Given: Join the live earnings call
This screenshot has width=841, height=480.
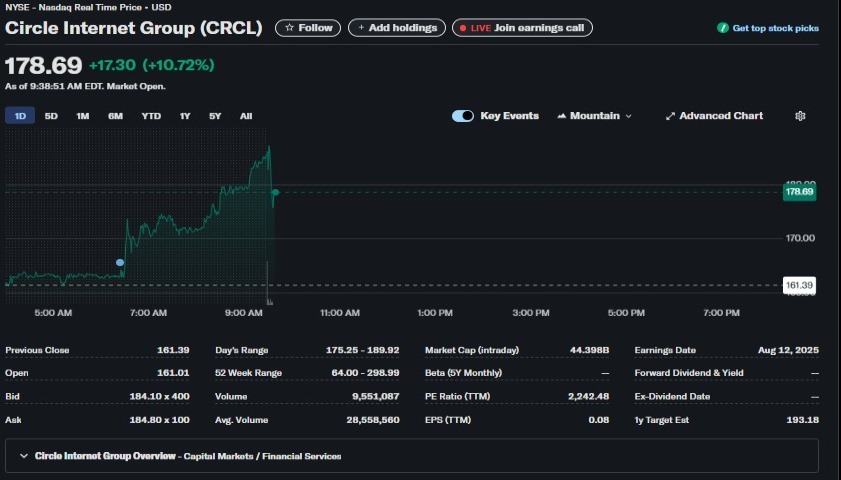Looking at the screenshot, I should coord(522,28).
